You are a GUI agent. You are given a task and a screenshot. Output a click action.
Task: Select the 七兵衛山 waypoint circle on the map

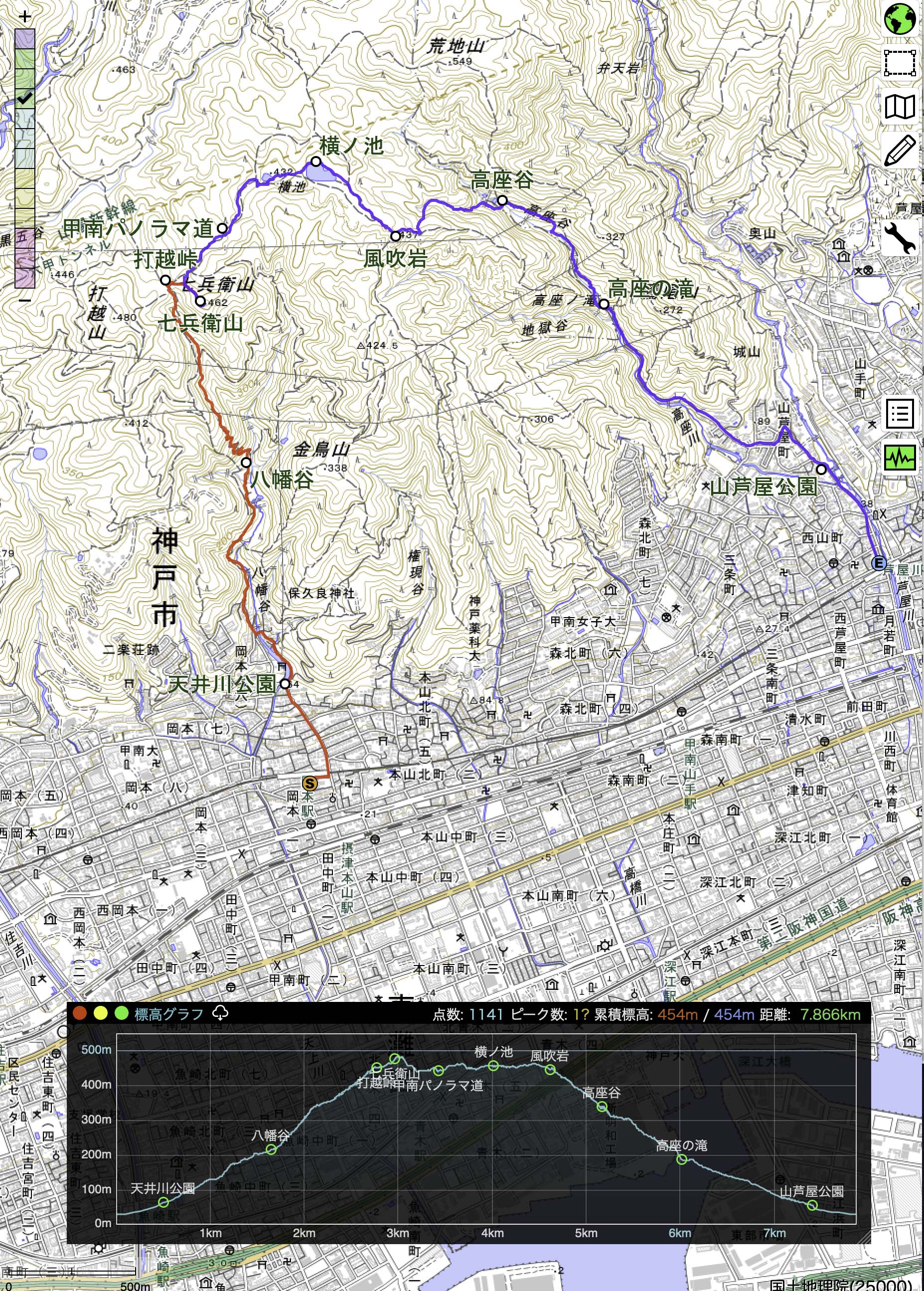click(x=200, y=301)
